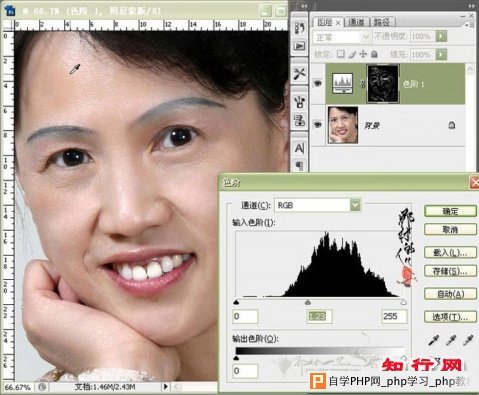Hide the 背景 layer visibility eye

[318, 125]
